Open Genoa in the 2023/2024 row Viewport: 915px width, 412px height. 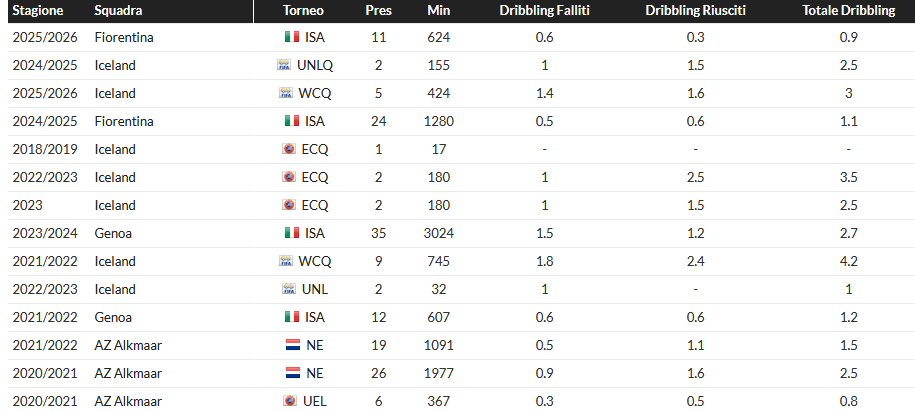pyautogui.click(x=115, y=233)
